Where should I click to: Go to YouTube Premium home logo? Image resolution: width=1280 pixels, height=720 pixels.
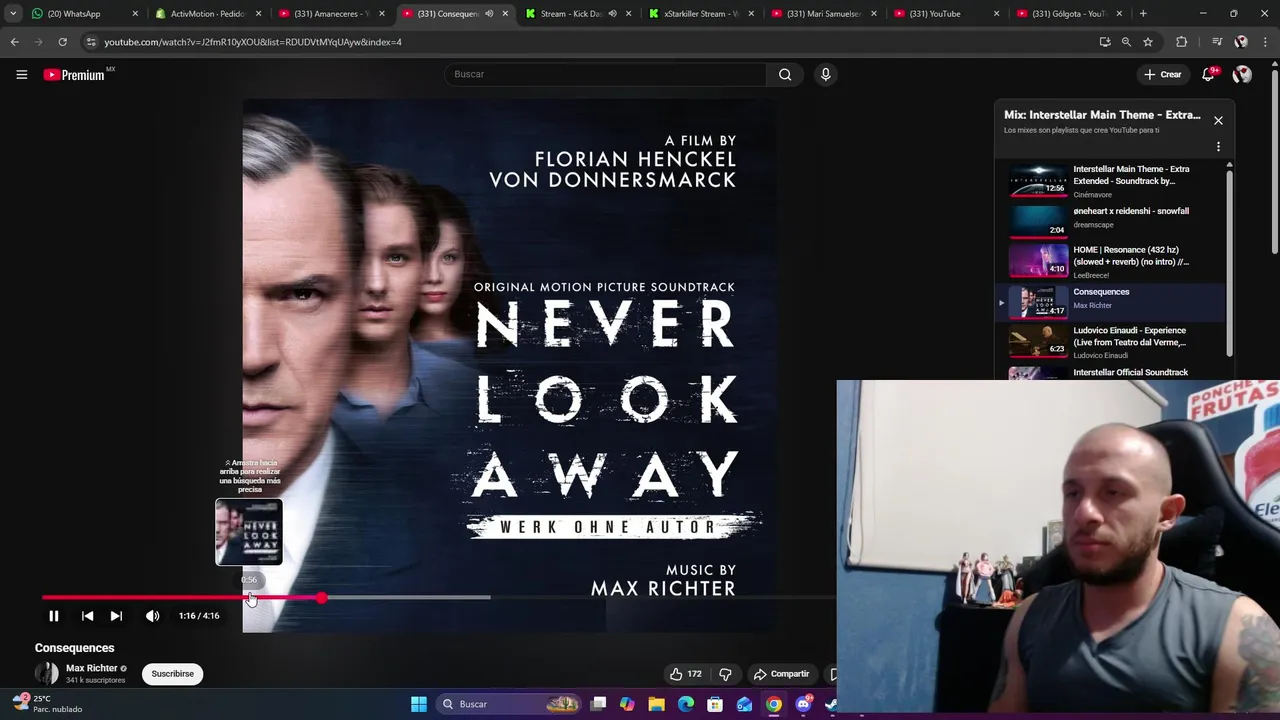(74, 75)
